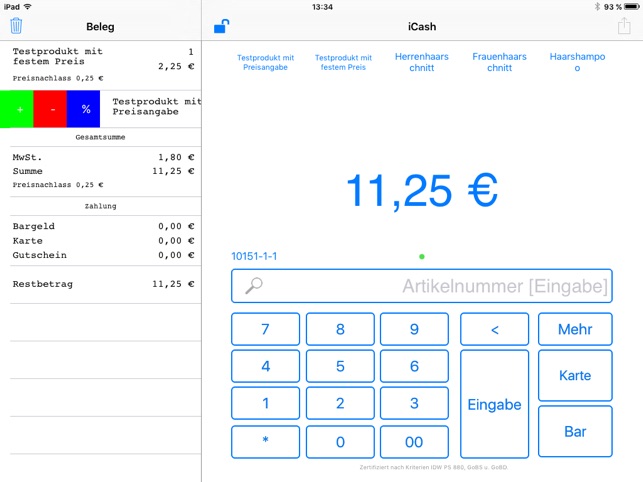Tap receipt number 10151-1-1
This screenshot has width=643, height=482.
(254, 256)
